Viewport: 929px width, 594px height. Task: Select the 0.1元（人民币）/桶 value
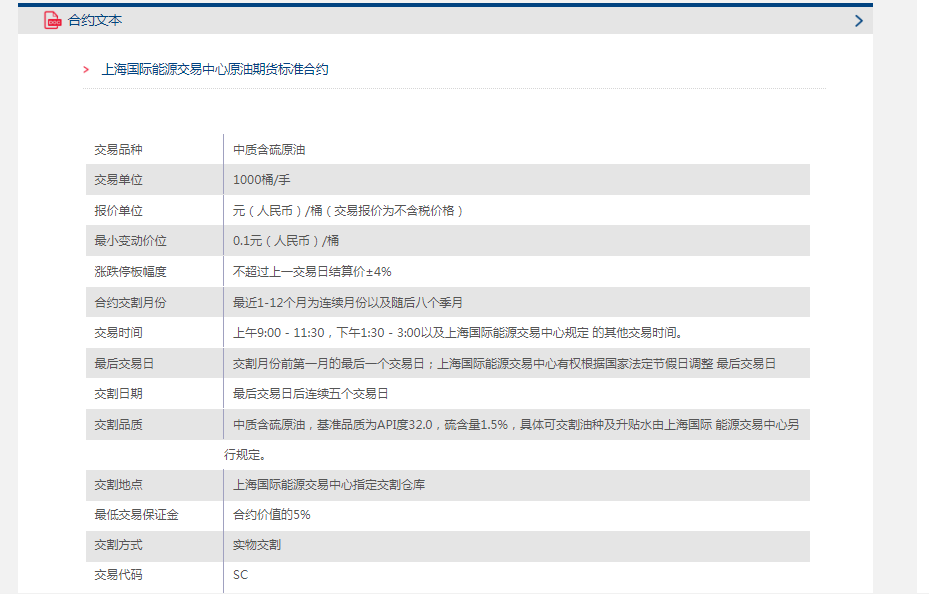click(286, 241)
